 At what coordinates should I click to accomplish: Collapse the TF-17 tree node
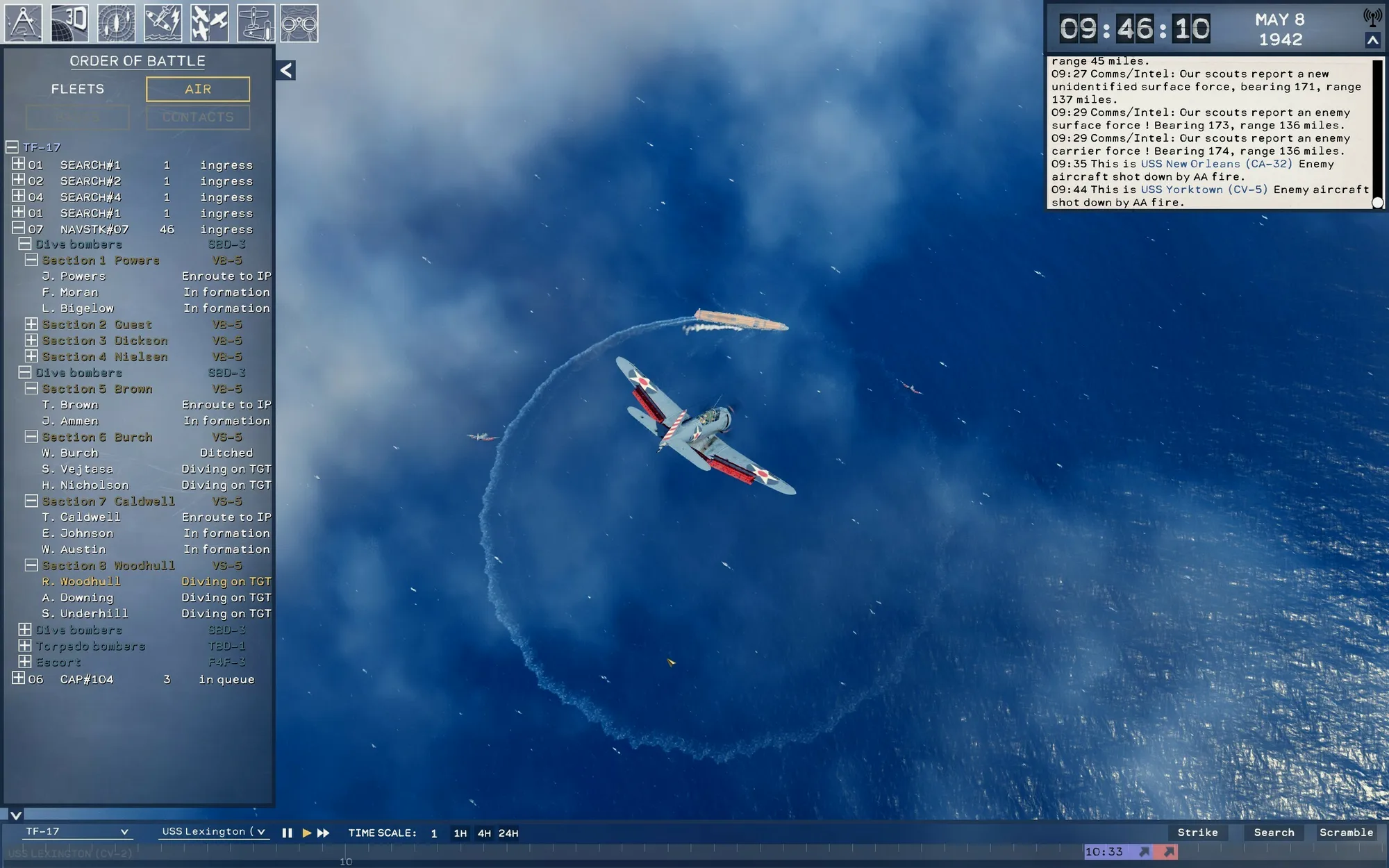click(x=12, y=147)
